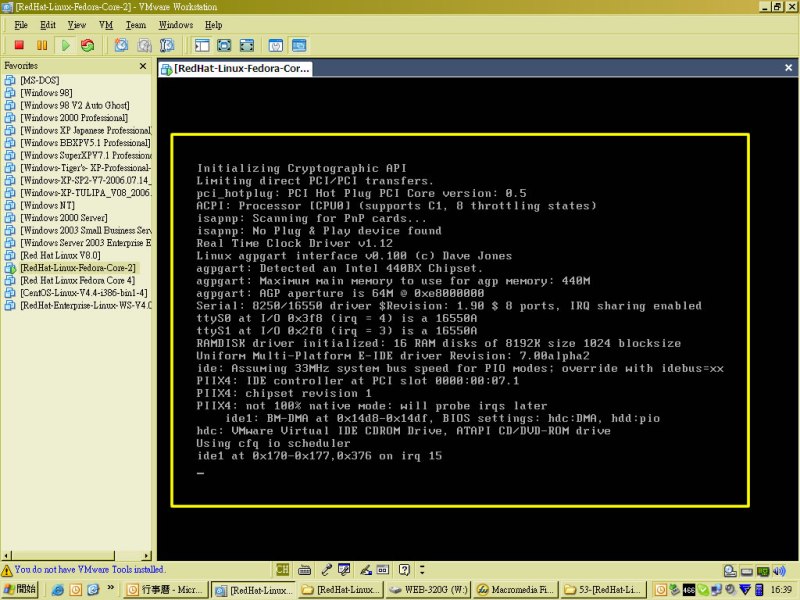Image resolution: width=800 pixels, height=600 pixels.
Task: Show the VM console view icon
Action: pos(299,45)
